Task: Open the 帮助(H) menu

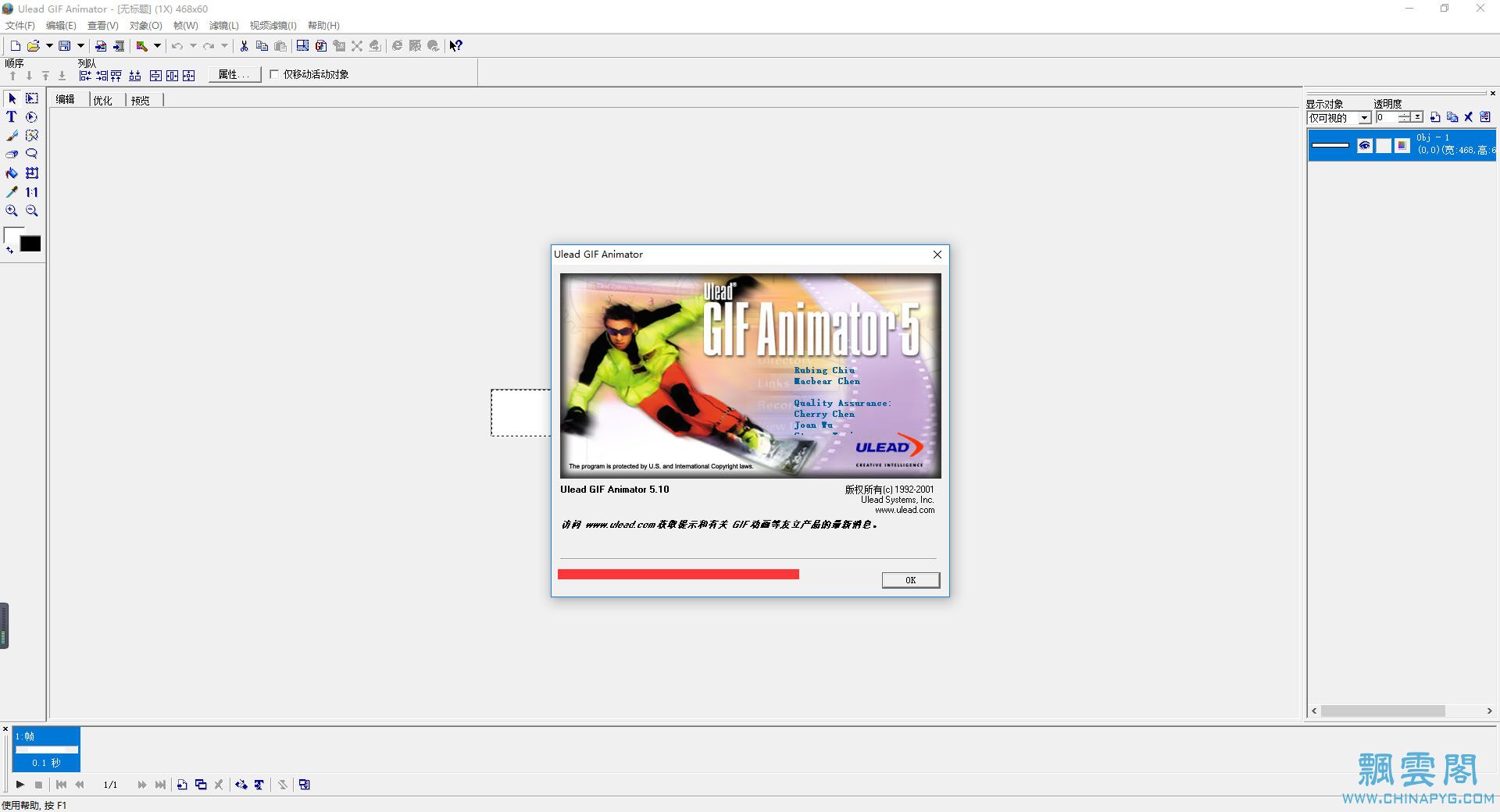Action: pos(323,26)
